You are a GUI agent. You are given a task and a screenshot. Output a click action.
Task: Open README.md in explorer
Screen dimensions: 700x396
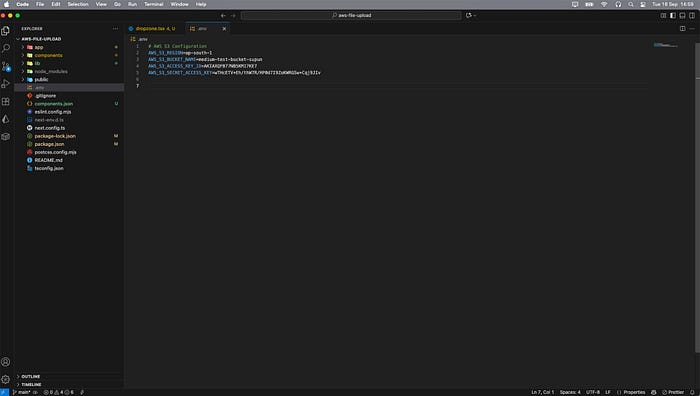(48, 160)
